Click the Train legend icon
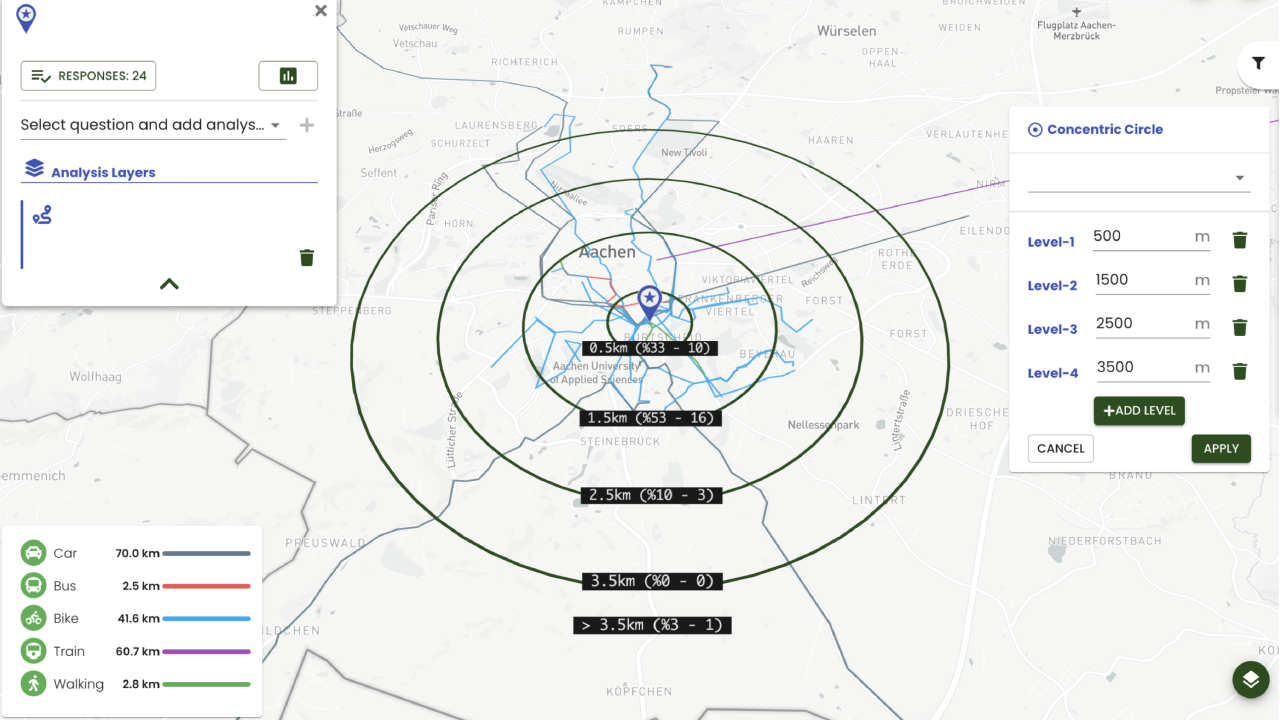1280x720 pixels. pos(34,651)
